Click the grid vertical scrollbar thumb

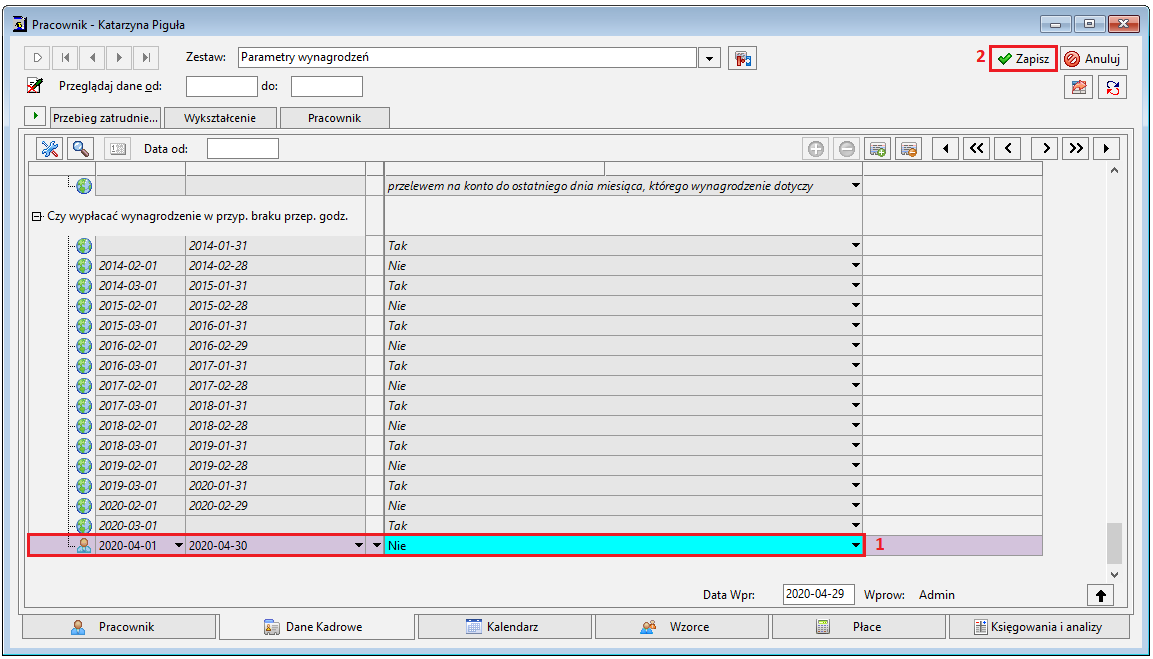[1115, 543]
